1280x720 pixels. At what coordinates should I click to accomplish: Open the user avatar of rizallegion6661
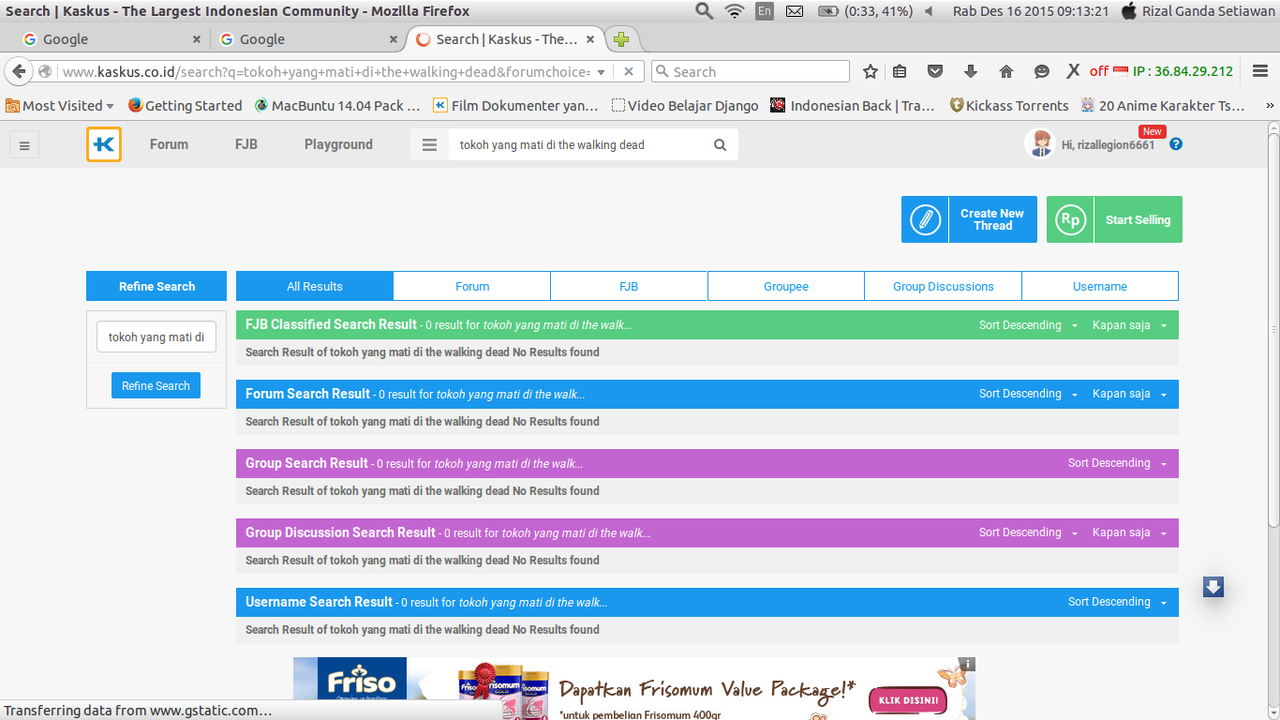coord(1040,144)
